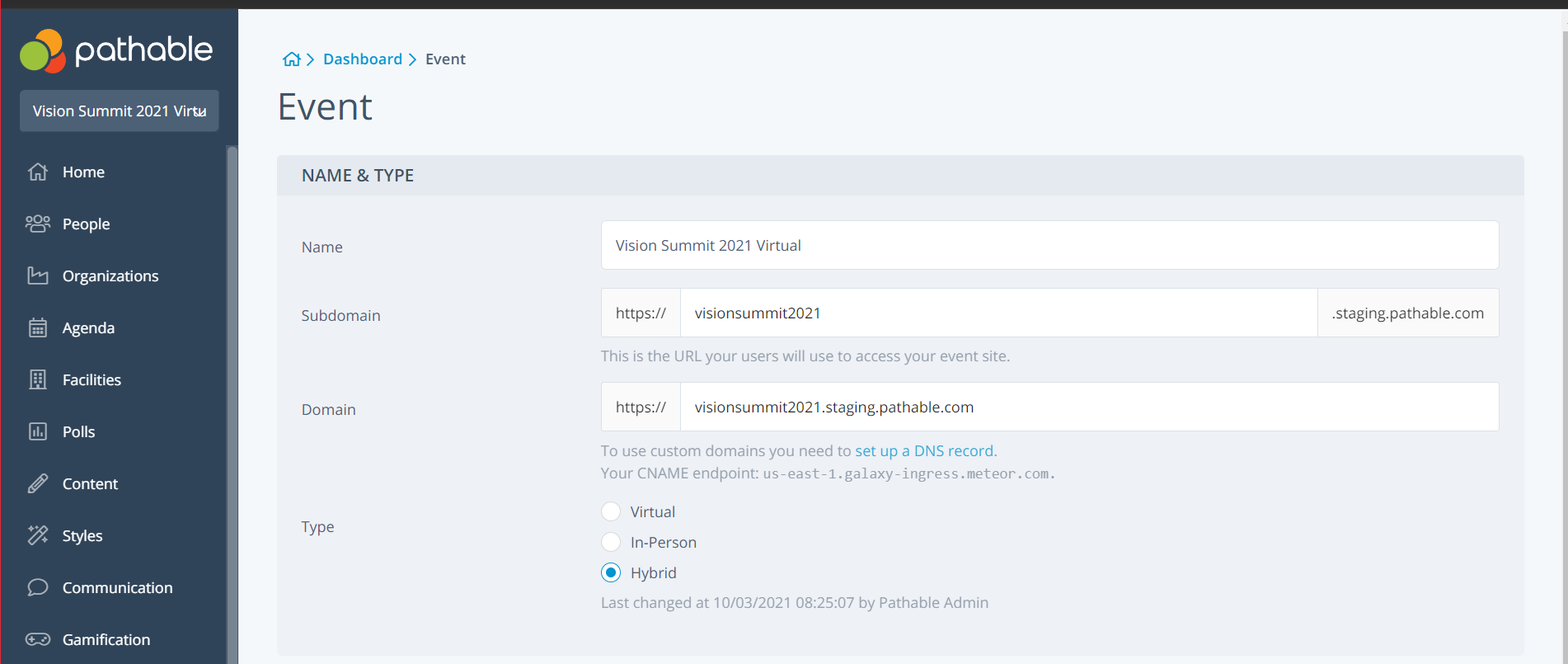Click the Content pencil icon
This screenshot has height=664, width=1568.
pyautogui.click(x=38, y=483)
